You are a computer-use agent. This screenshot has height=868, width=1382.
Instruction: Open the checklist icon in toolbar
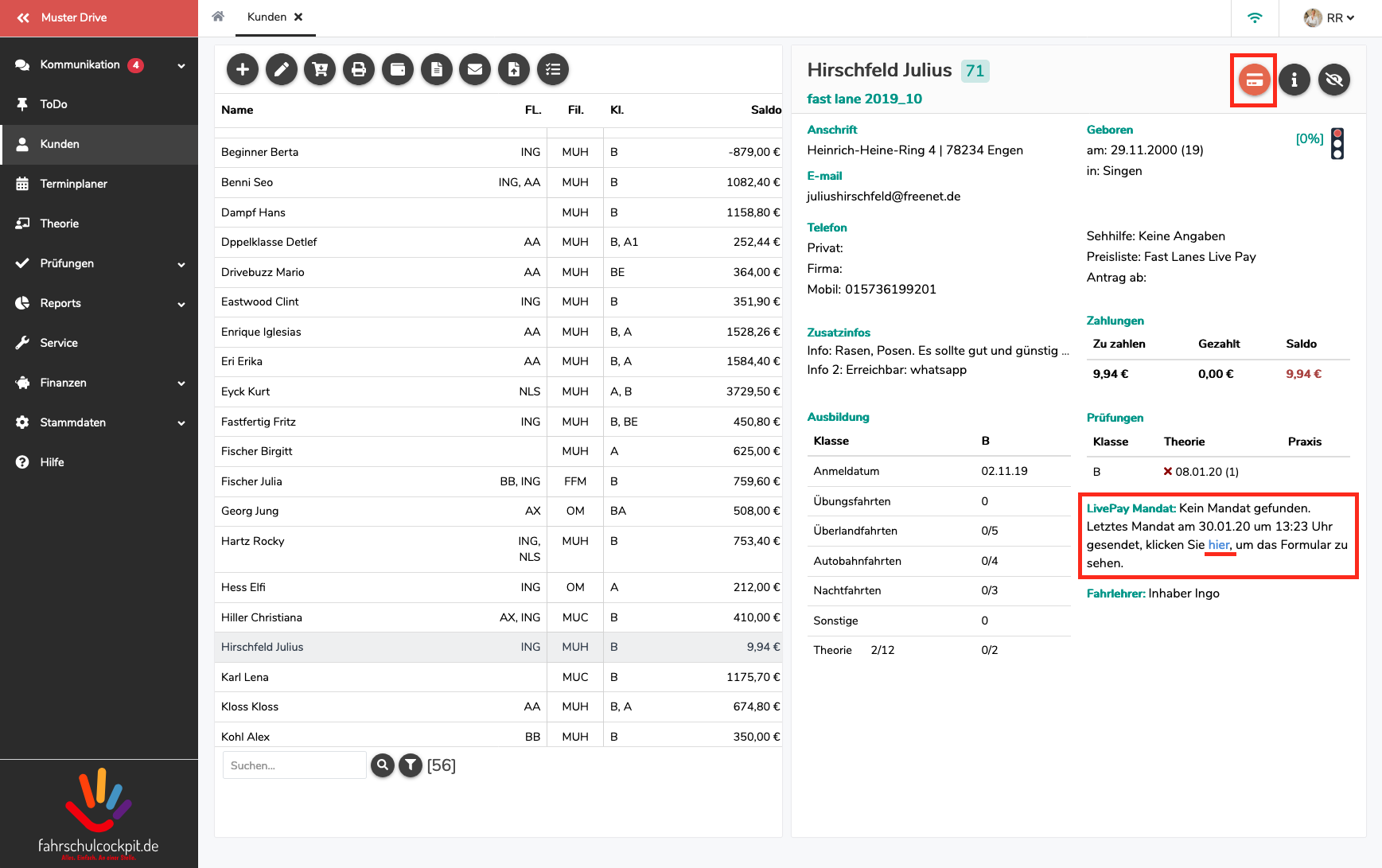pos(553,69)
